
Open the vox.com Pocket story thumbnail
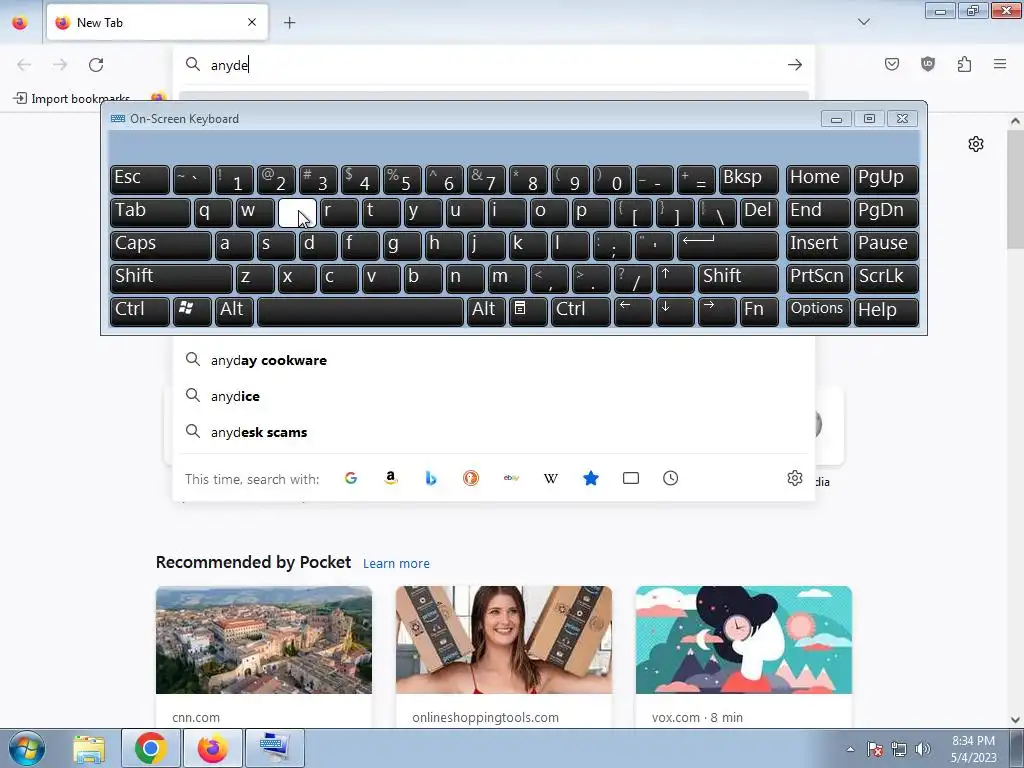point(744,640)
